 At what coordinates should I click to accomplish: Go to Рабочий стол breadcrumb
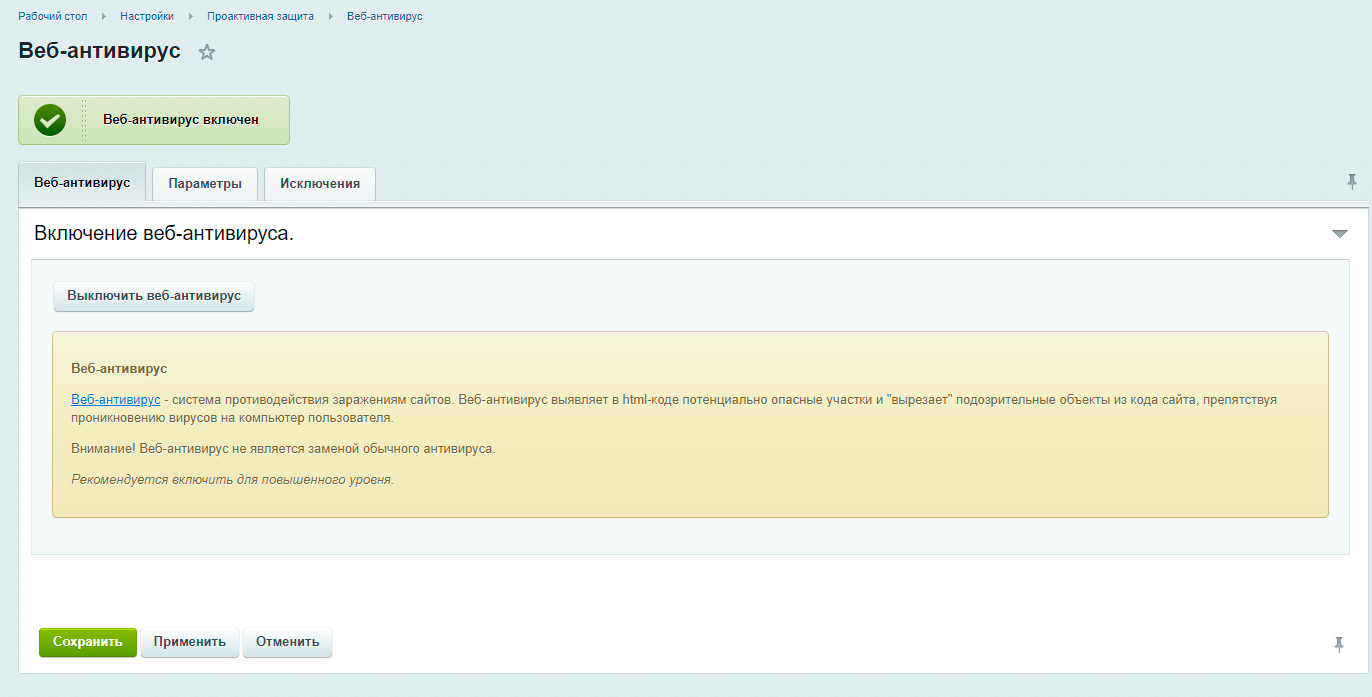(53, 17)
